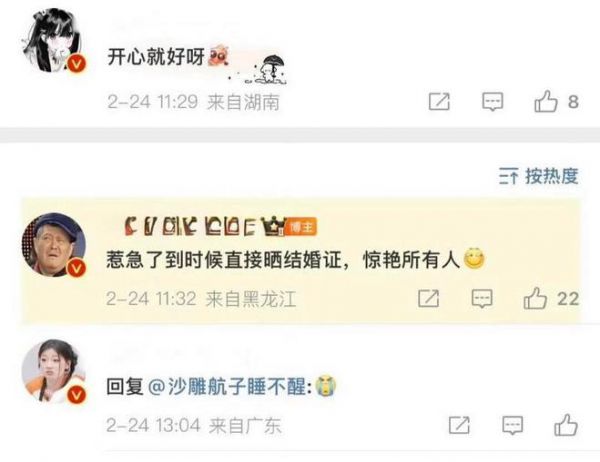Like the 开心就好呀 comment
The image size is (600, 462).
tap(546, 101)
